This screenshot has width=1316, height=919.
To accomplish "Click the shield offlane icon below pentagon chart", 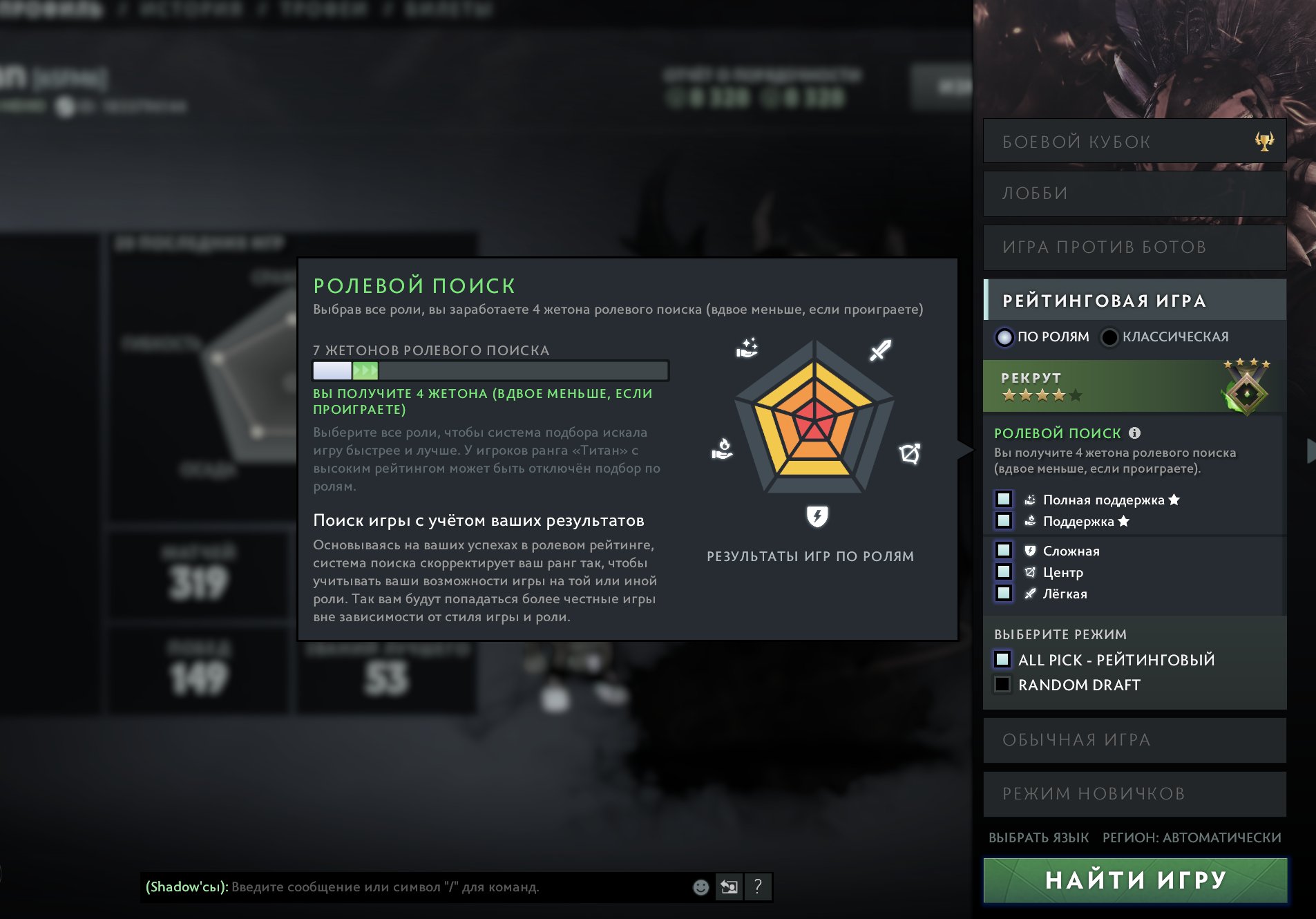I will pyautogui.click(x=817, y=516).
